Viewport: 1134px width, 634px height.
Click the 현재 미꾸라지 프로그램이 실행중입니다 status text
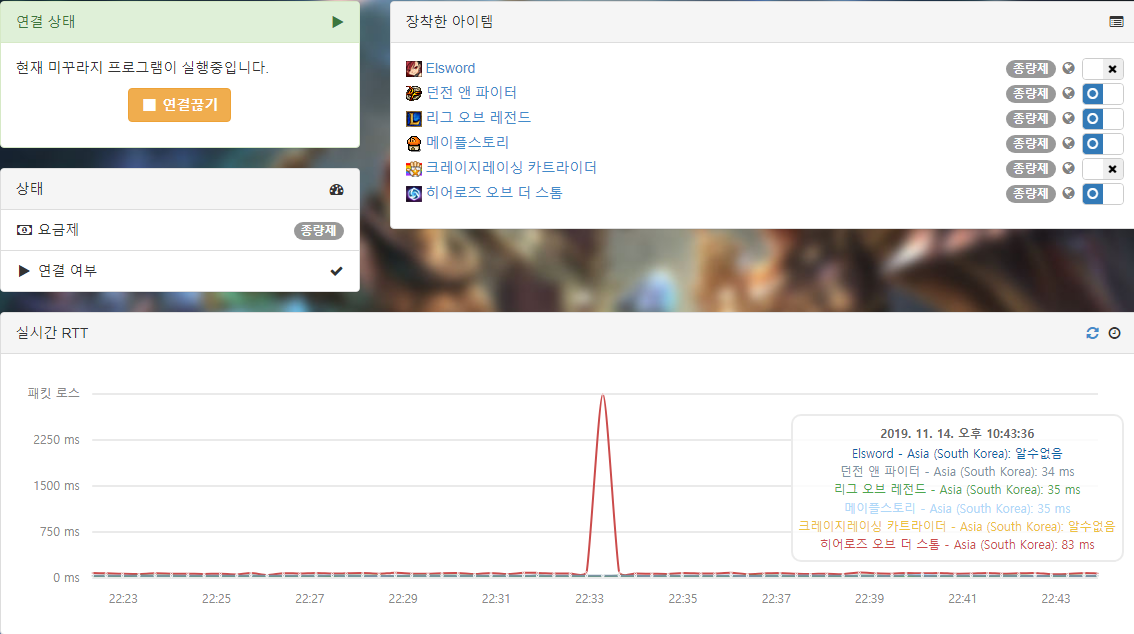tap(142, 67)
